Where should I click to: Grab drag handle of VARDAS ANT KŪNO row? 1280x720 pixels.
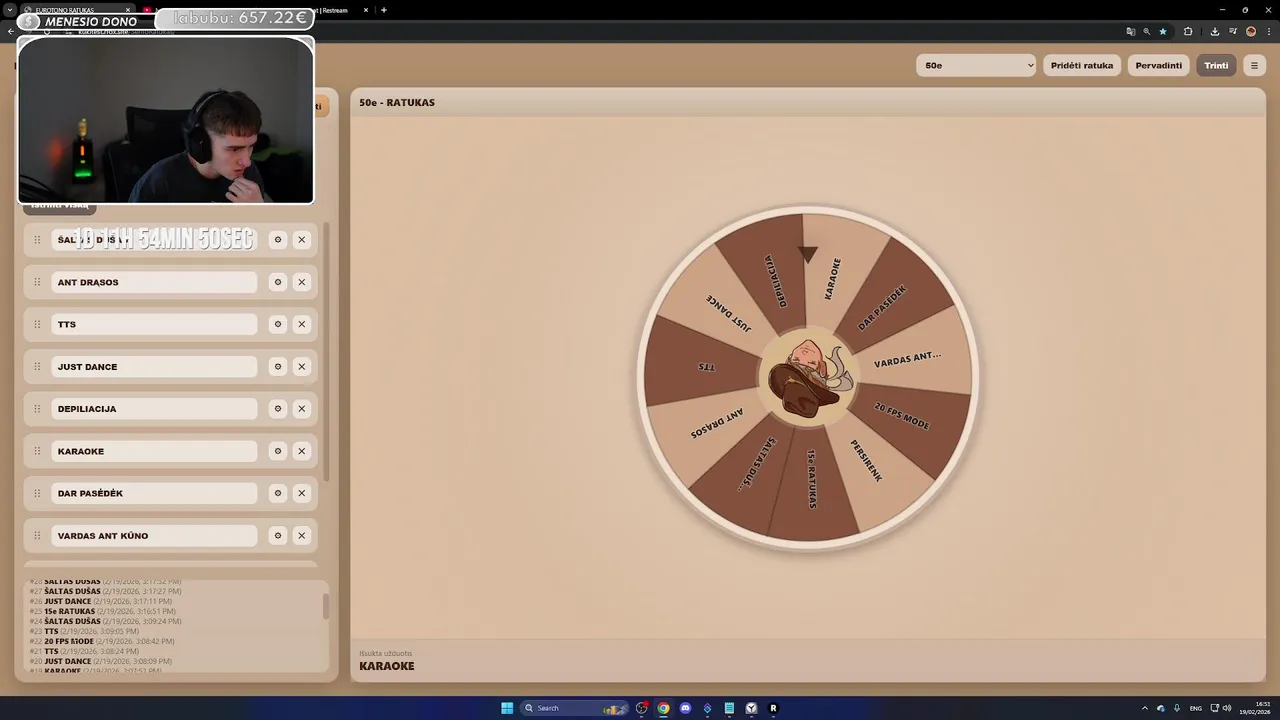point(37,536)
